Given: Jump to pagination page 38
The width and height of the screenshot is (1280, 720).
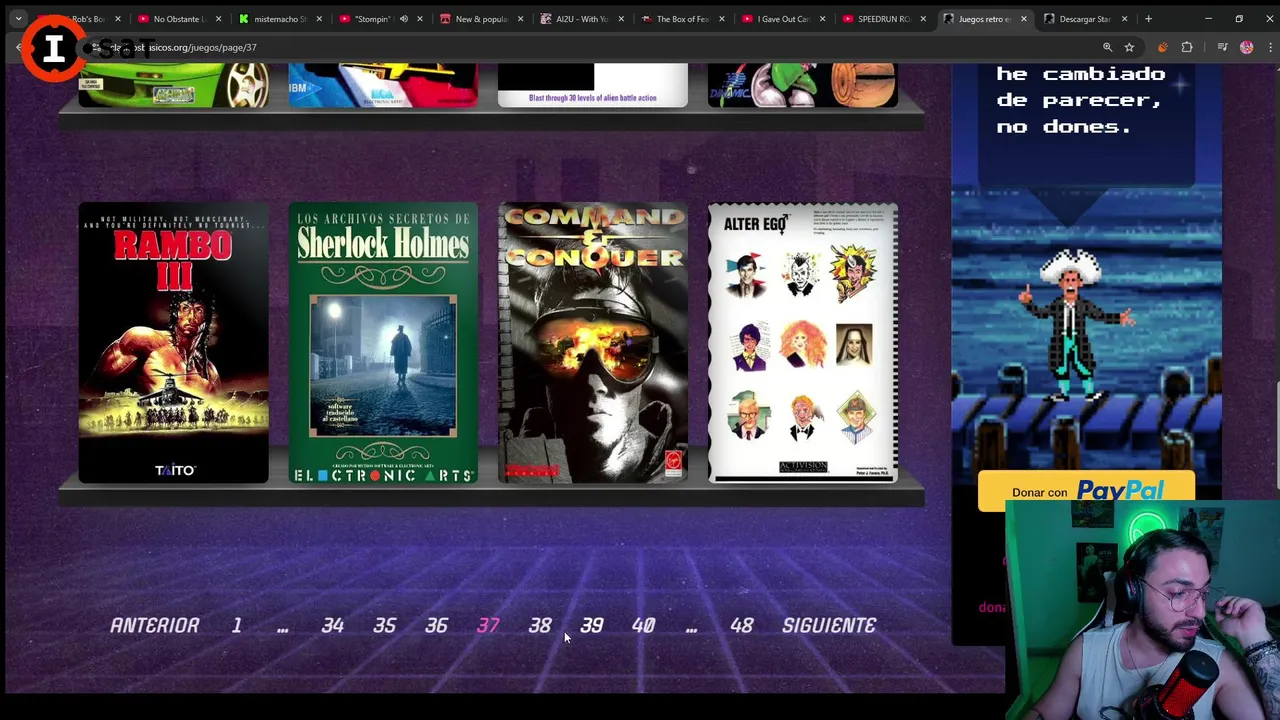Looking at the screenshot, I should pyautogui.click(x=540, y=625).
